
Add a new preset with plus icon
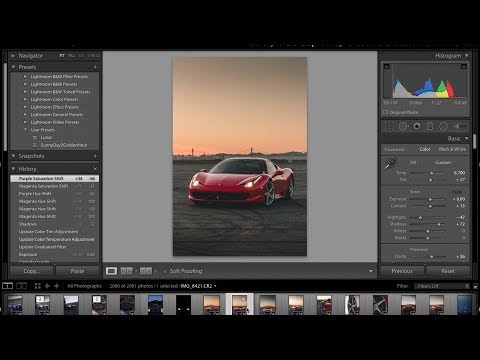pyautogui.click(x=95, y=67)
